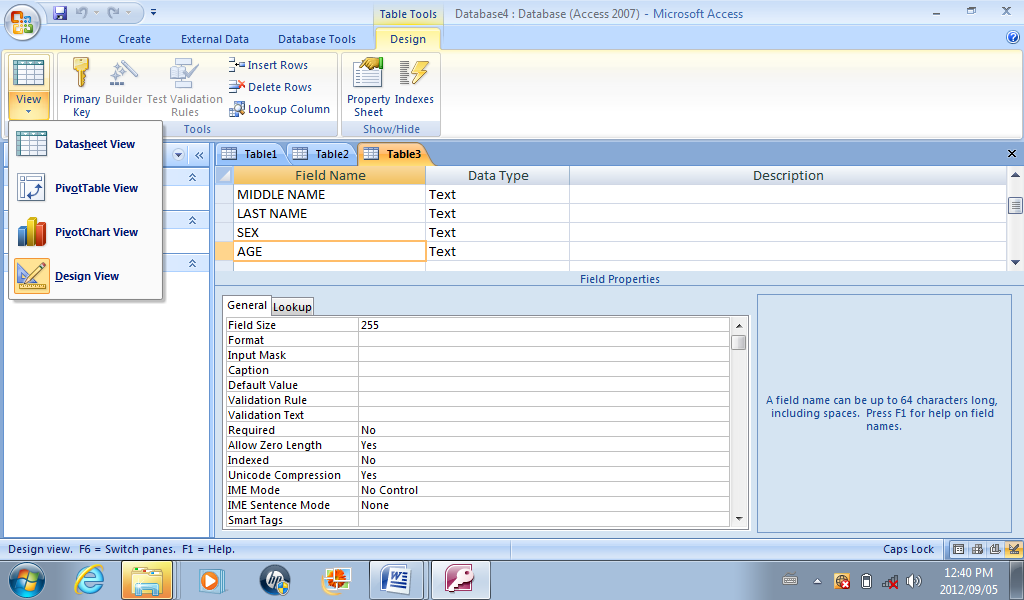The height and width of the screenshot is (600, 1024).
Task: Expand the View button dropdown arrow
Action: pyautogui.click(x=29, y=111)
